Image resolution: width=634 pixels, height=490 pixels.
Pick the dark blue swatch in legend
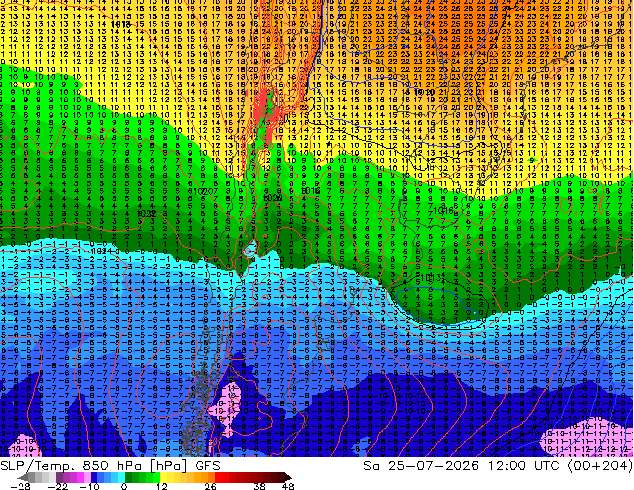[x=94, y=477]
